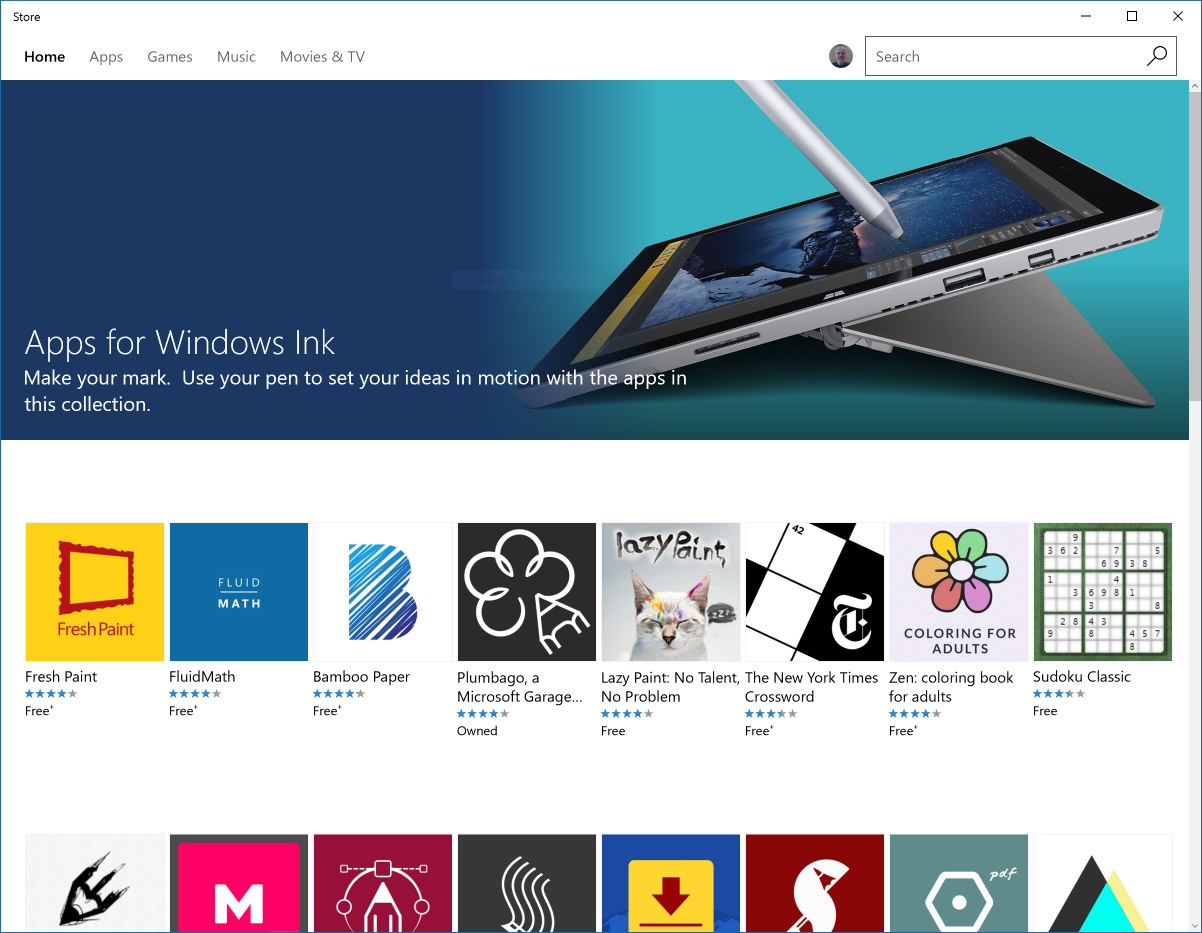Switch to the Apps tab
The width and height of the screenshot is (1202, 933).
106,57
